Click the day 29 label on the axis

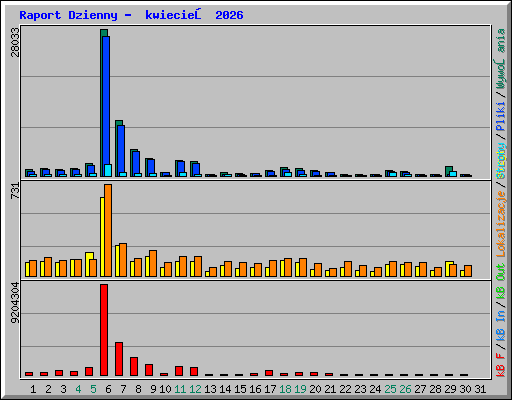pyautogui.click(x=450, y=389)
